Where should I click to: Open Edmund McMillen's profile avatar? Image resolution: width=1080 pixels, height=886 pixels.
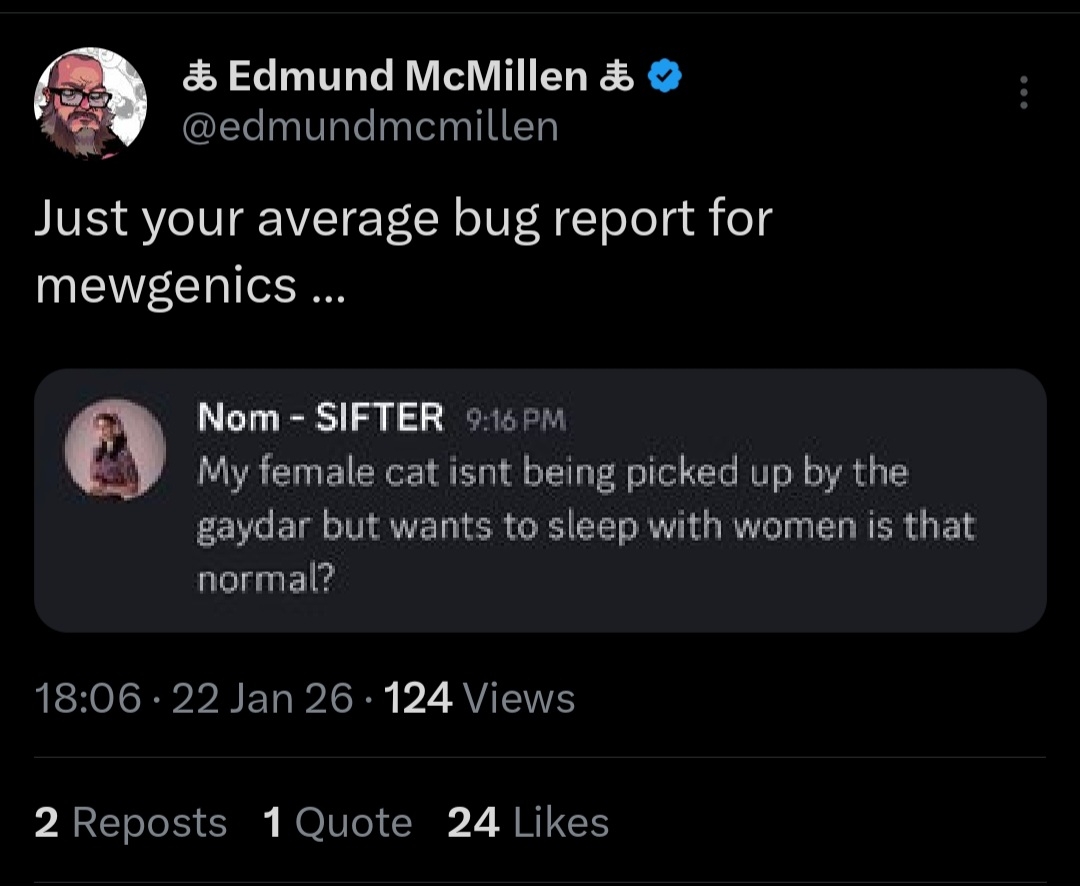[90, 102]
